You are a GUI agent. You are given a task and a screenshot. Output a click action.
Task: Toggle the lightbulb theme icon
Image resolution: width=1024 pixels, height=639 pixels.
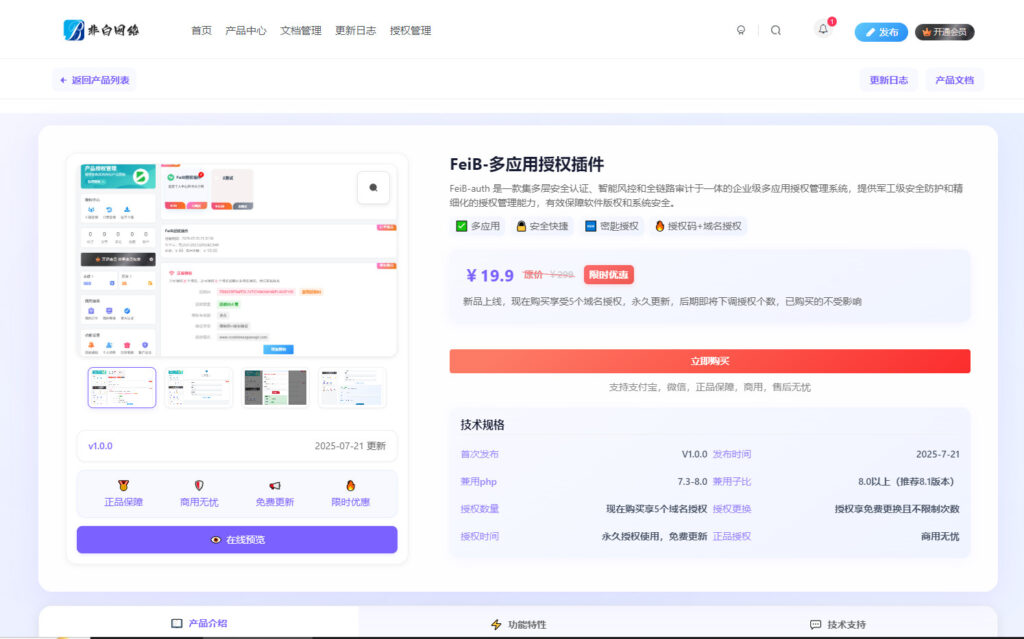tap(741, 30)
